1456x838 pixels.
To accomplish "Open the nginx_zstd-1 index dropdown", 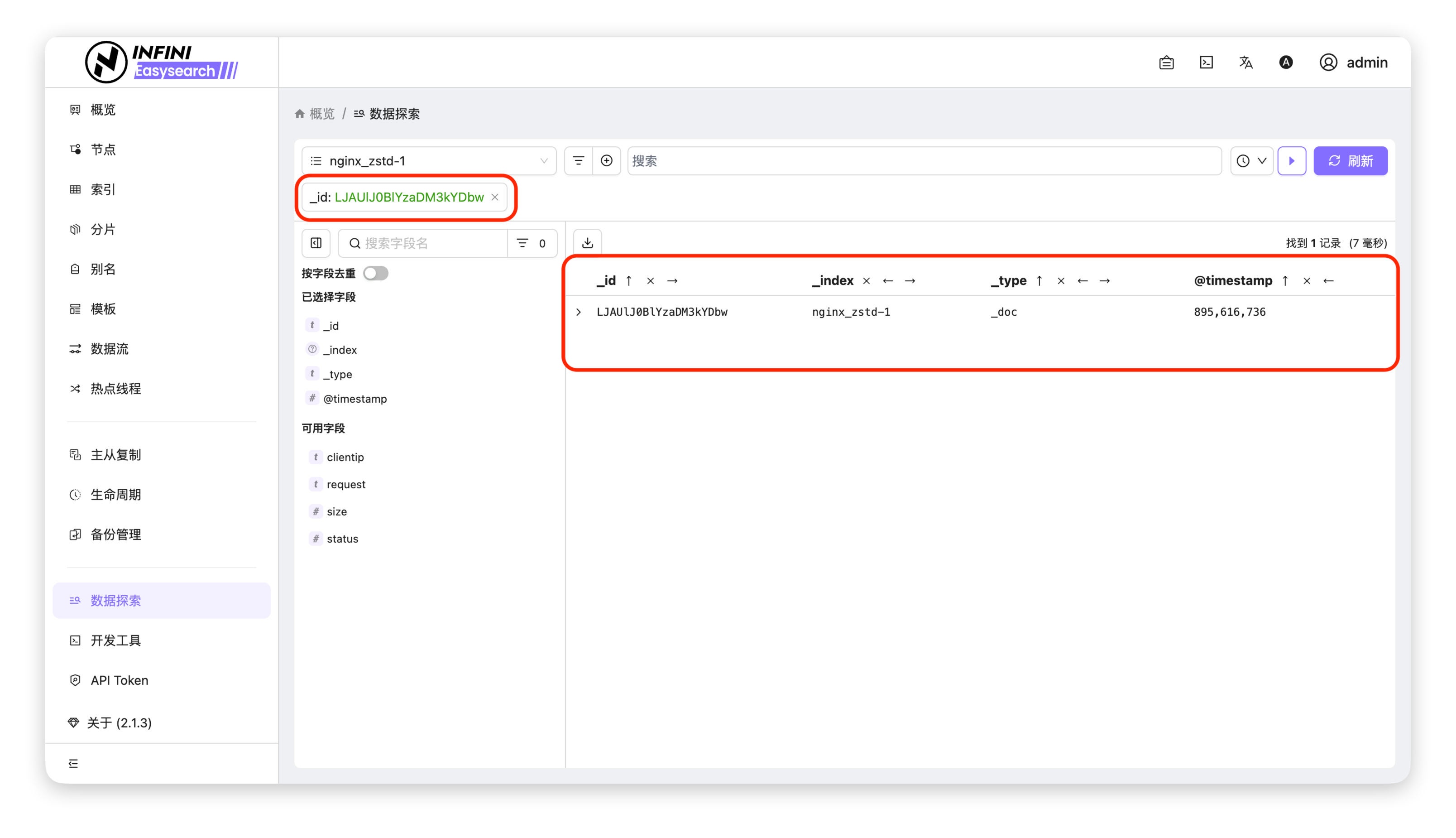I will [x=429, y=160].
